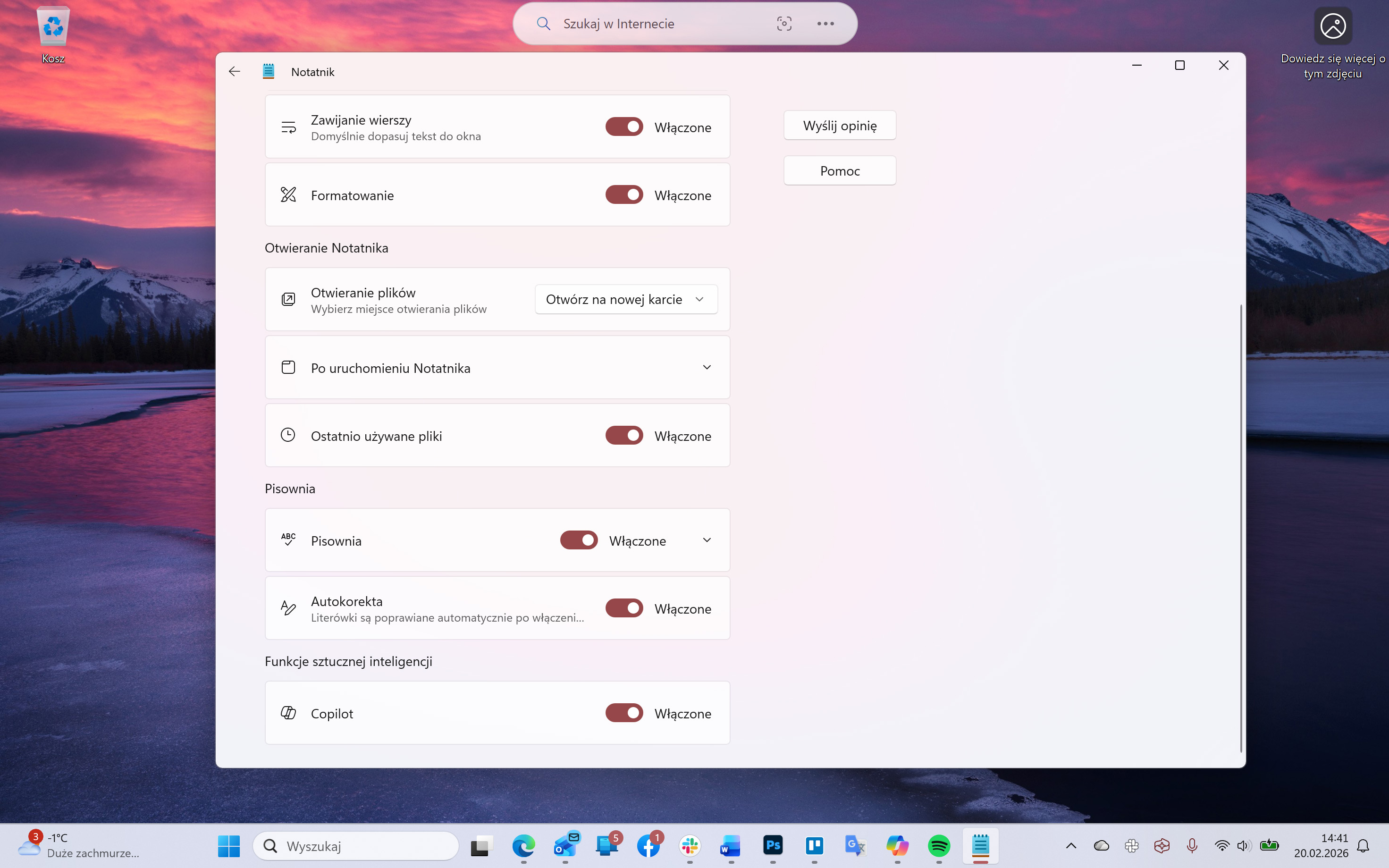
Task: Turn off Autokorekta switch
Action: point(624,608)
